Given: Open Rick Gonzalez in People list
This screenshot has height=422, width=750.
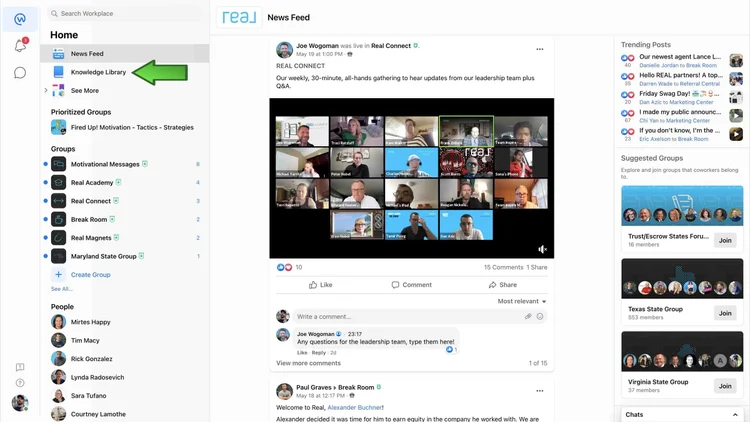Looking at the screenshot, I should 91,359.
